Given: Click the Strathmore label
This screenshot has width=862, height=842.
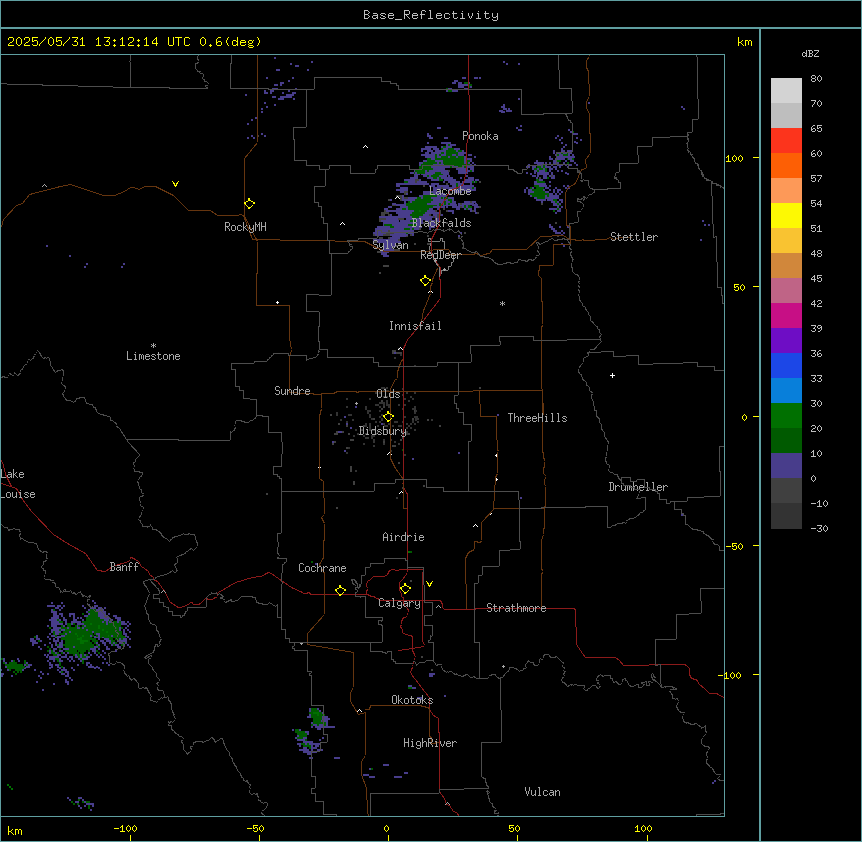Looking at the screenshot, I should 516,608.
